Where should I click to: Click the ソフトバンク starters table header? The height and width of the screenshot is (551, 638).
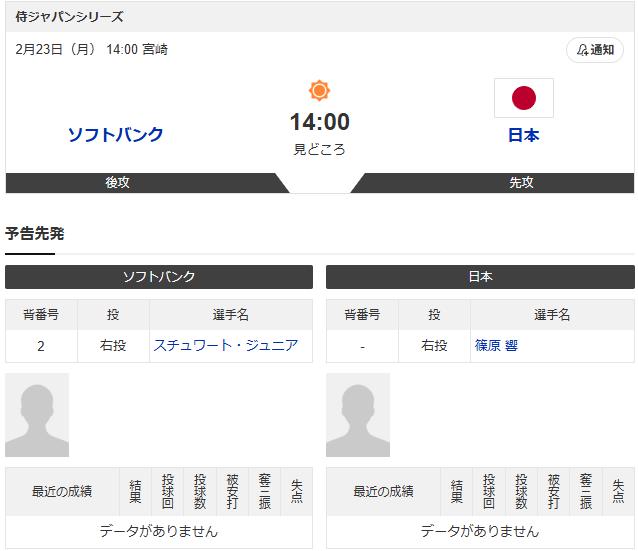[x=159, y=277]
